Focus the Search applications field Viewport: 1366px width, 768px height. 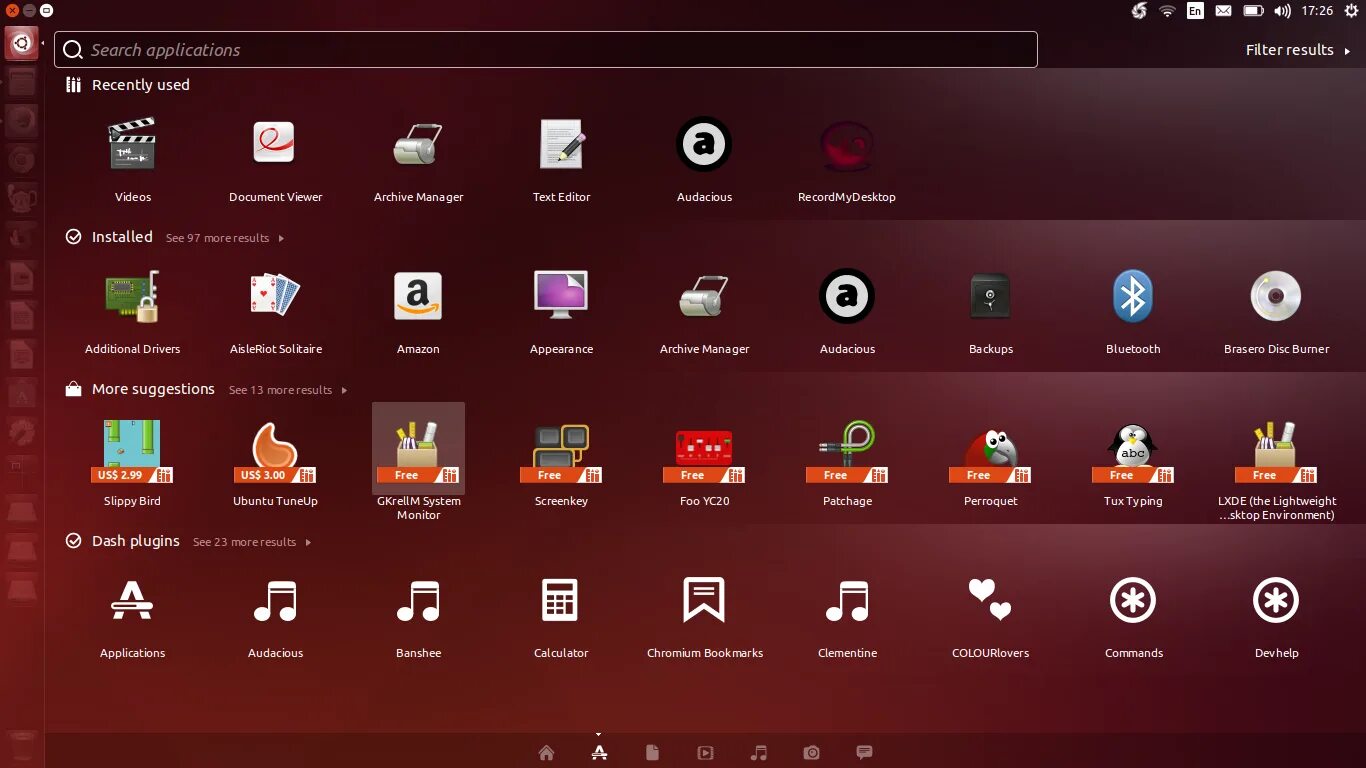coord(546,50)
